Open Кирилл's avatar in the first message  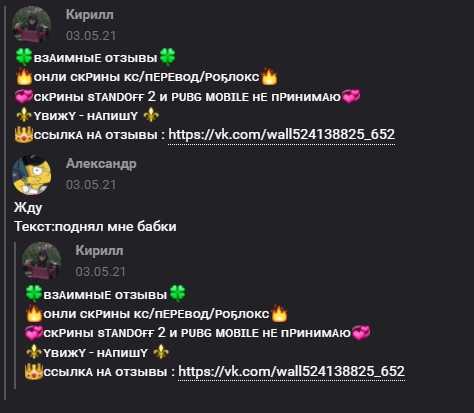tap(31, 24)
